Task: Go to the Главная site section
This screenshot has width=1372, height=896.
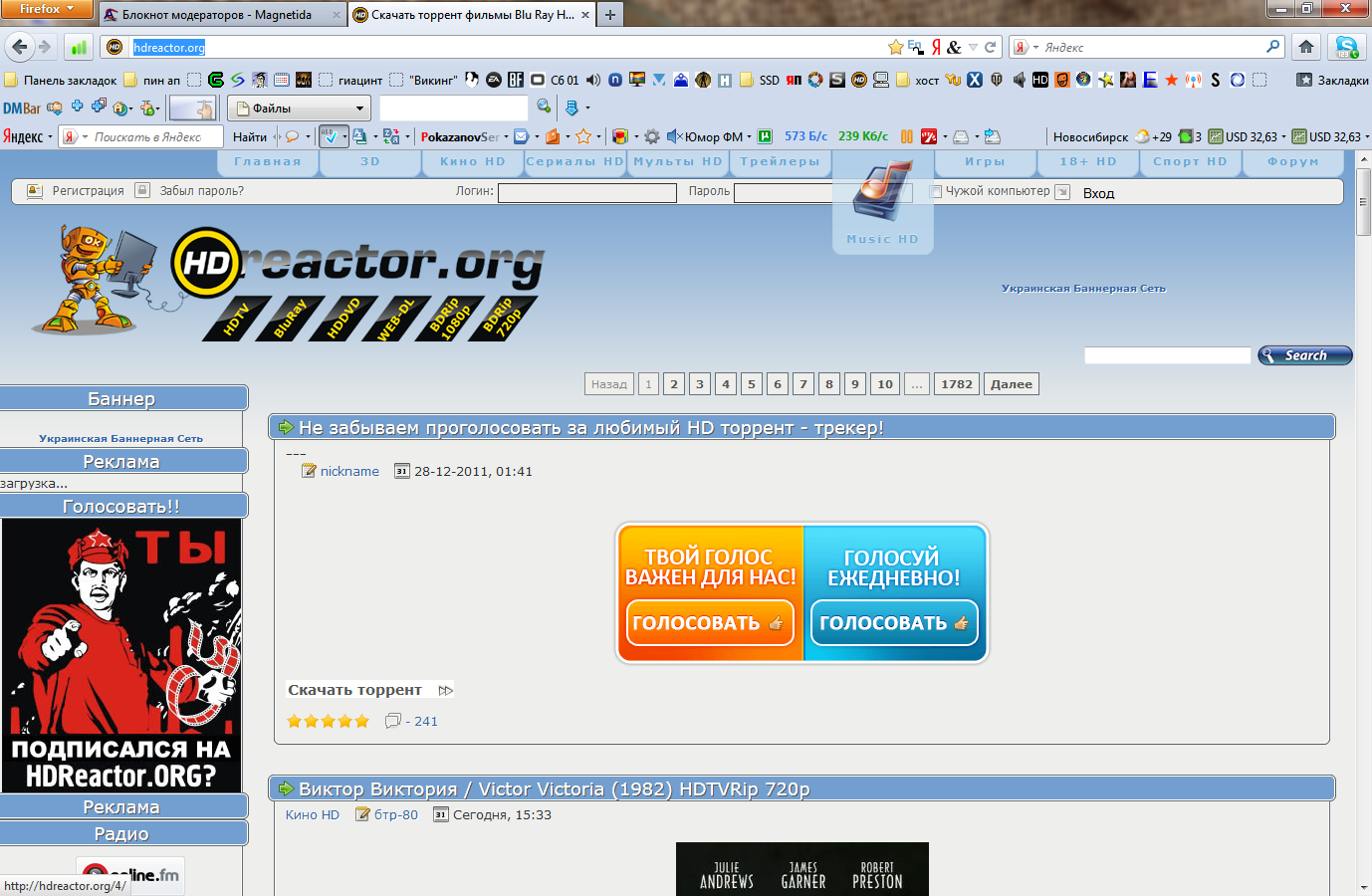Action: coord(268,161)
